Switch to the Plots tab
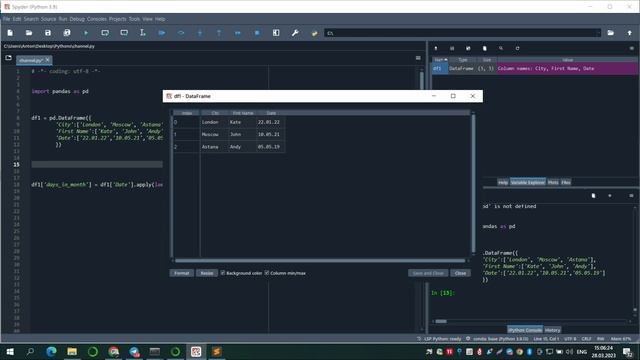Screen dimensions: 640x360 click(x=553, y=182)
